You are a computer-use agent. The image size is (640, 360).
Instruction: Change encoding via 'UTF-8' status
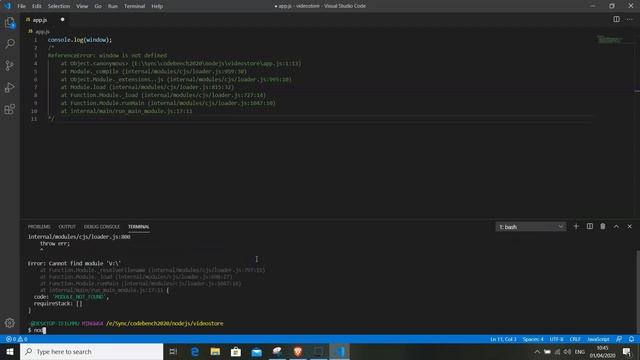pos(556,339)
